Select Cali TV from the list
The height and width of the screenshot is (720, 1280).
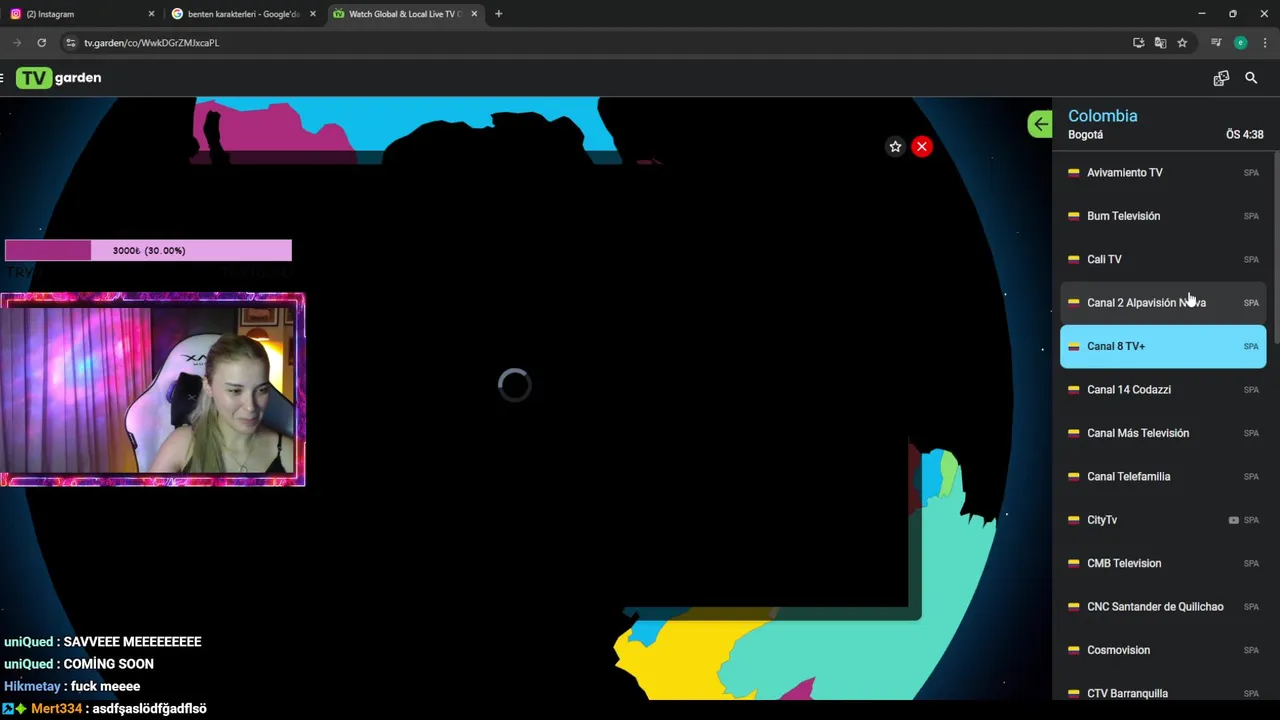1163,259
